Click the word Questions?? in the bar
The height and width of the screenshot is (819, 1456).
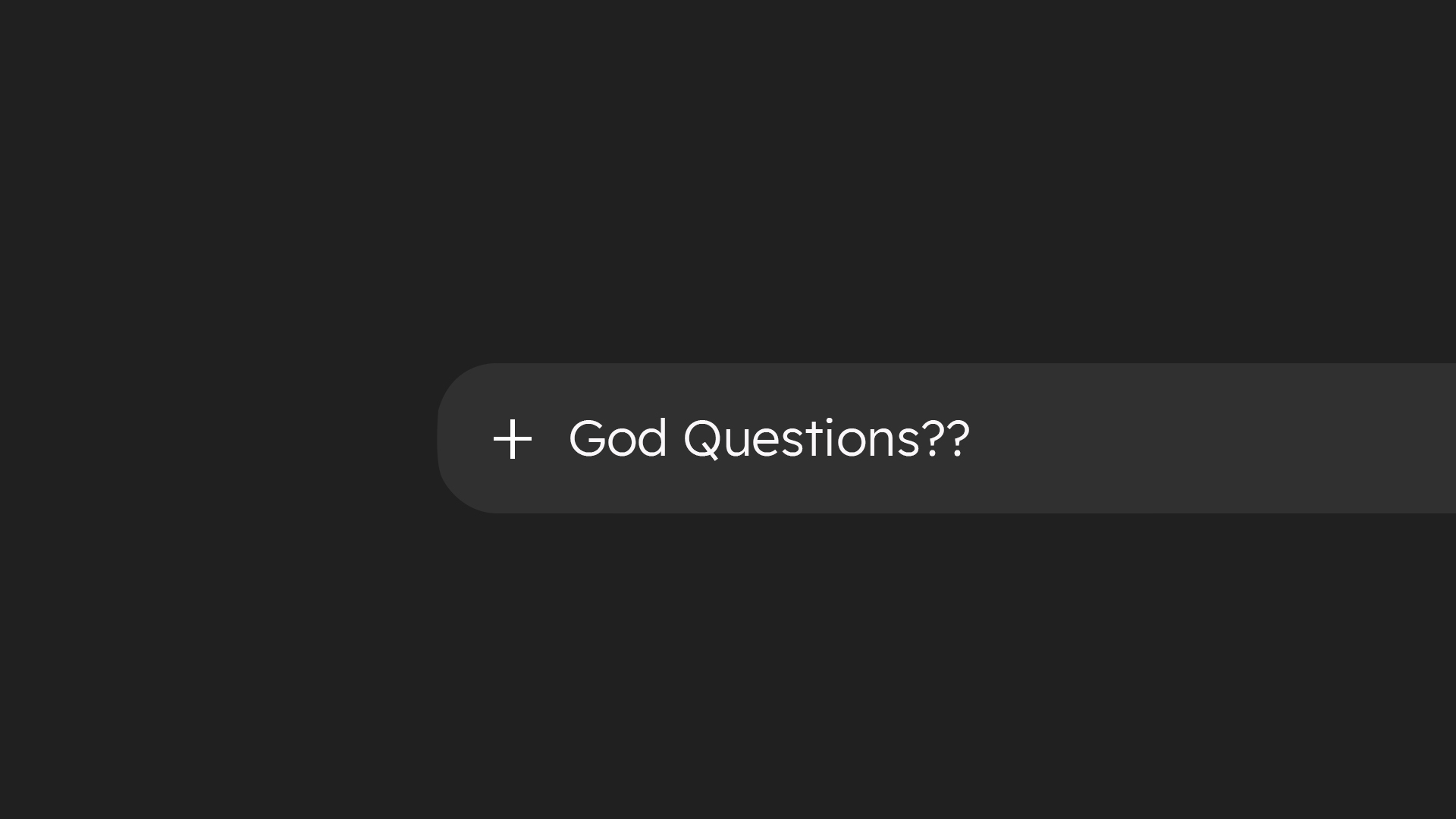pyautogui.click(x=827, y=438)
